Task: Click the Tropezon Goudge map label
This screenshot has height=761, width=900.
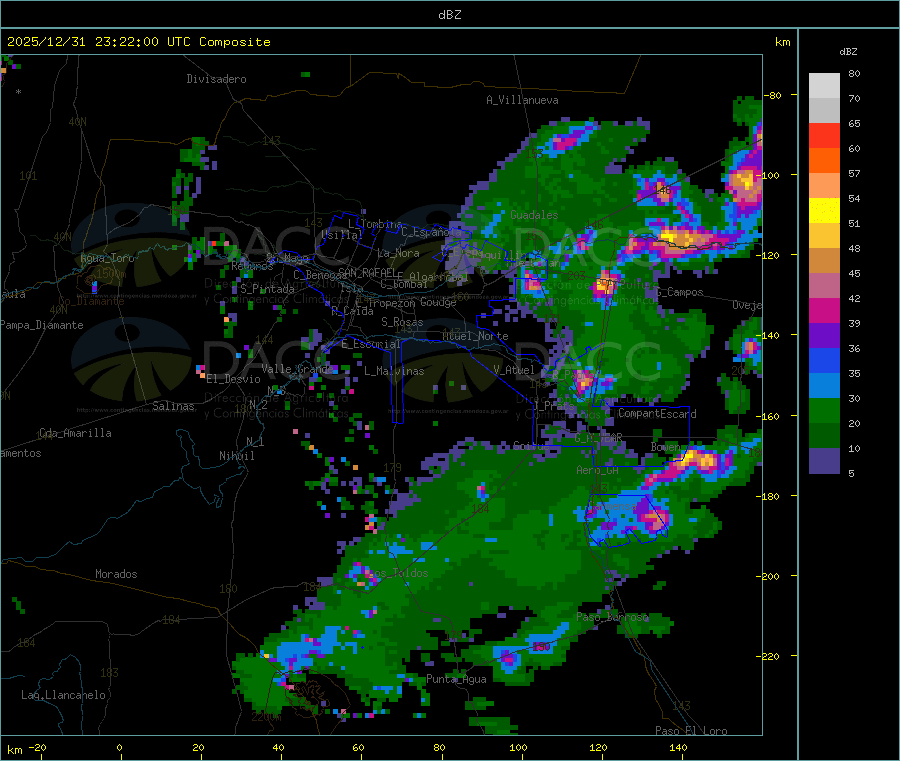Action: coord(412,302)
